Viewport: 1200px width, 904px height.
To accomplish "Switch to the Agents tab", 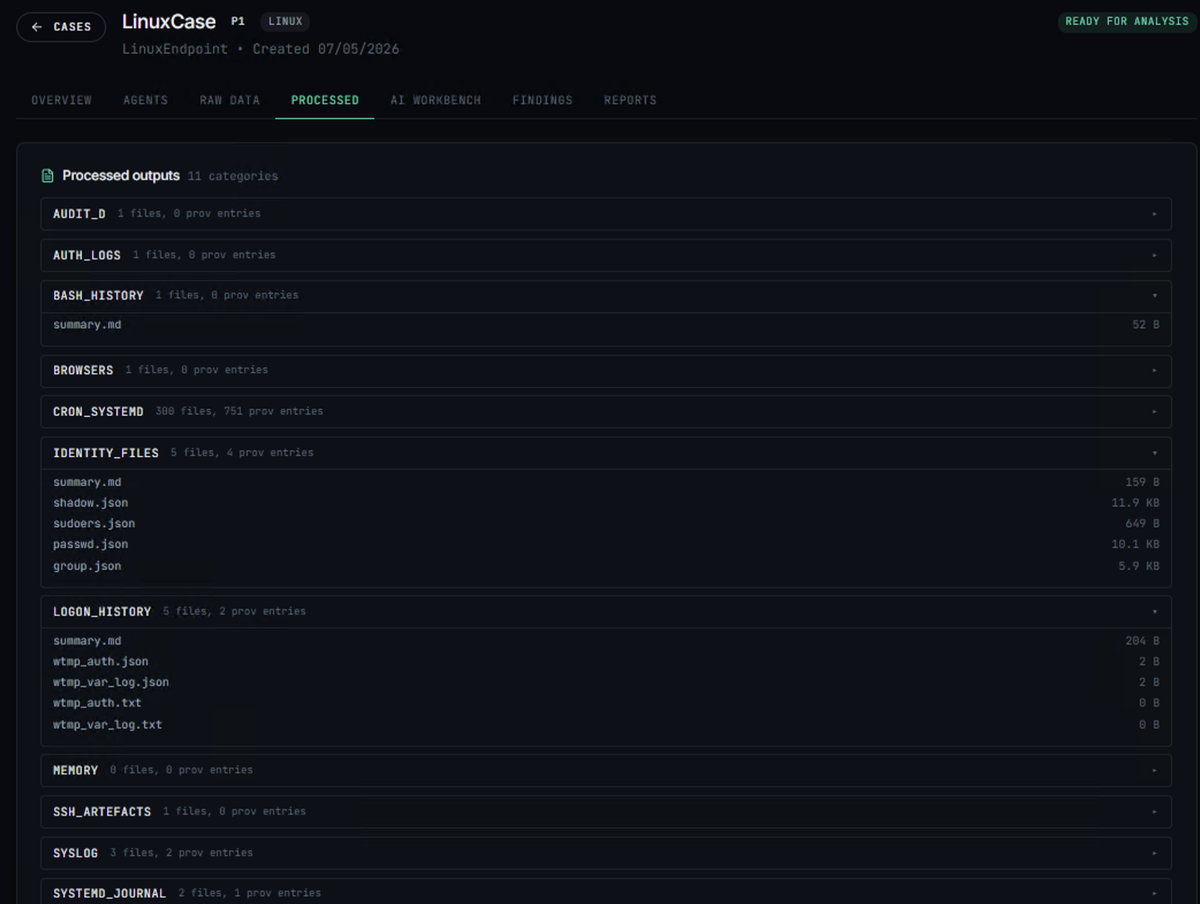I will [146, 100].
